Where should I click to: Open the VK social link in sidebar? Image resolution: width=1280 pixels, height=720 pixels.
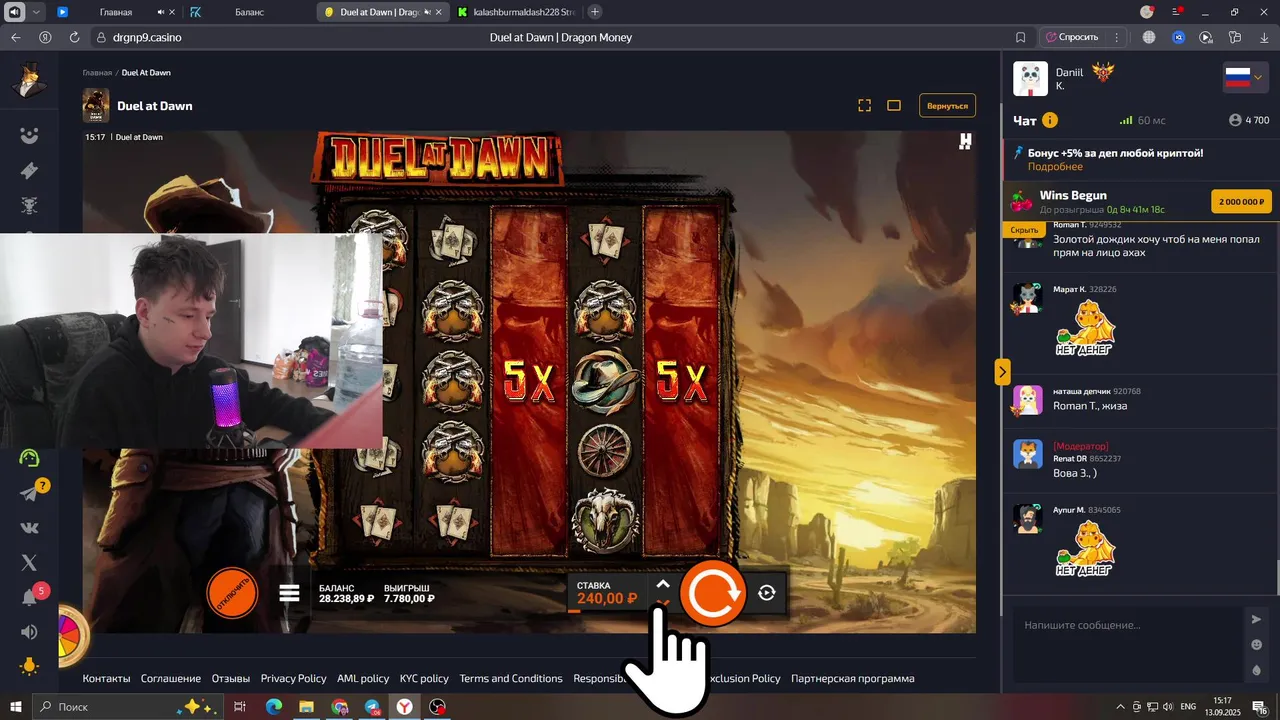tap(29, 528)
